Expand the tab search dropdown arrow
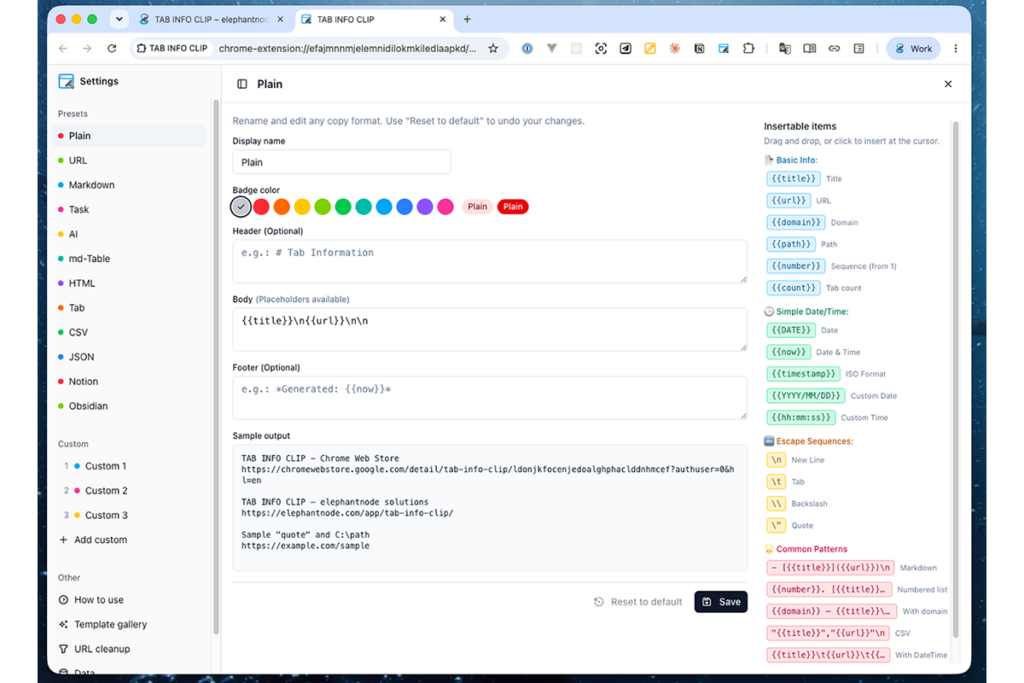 pyautogui.click(x=119, y=20)
